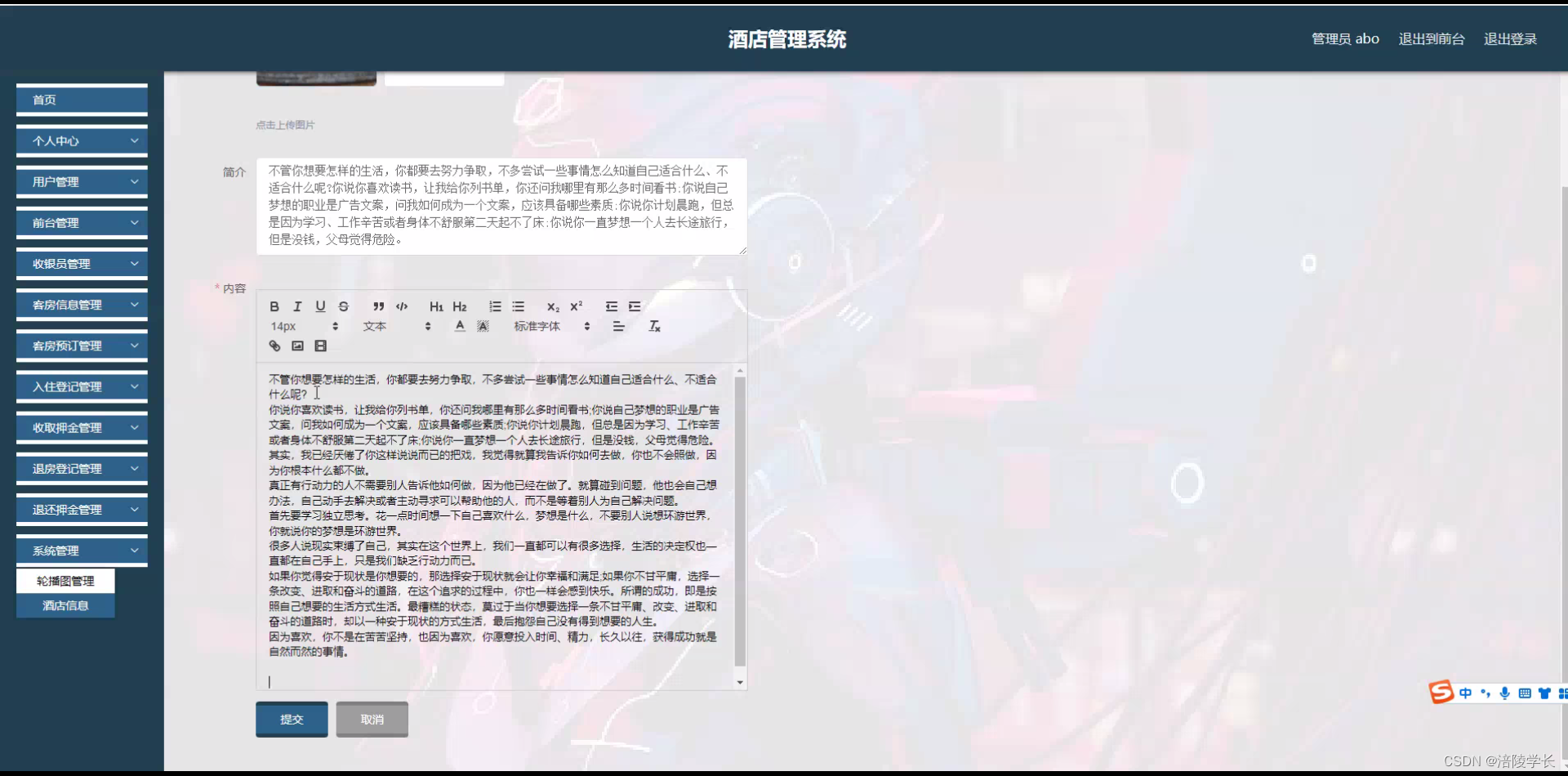The width and height of the screenshot is (1568, 776).
Task: Open the 标准字体 font family dropdown
Action: [537, 326]
